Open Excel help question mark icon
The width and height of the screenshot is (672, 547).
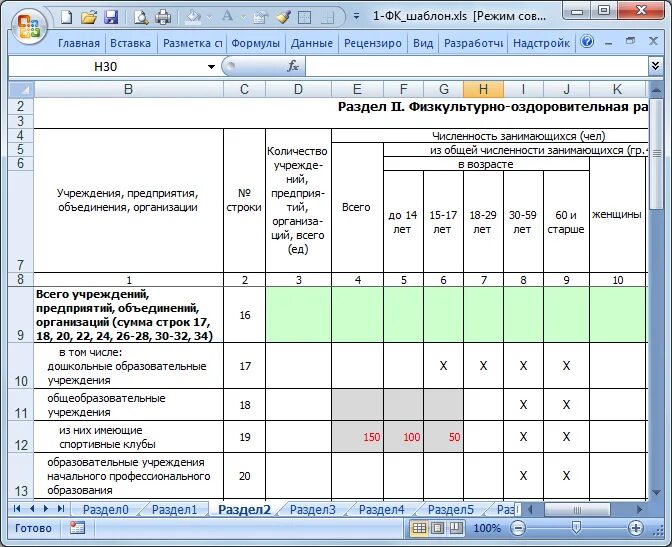(x=587, y=42)
